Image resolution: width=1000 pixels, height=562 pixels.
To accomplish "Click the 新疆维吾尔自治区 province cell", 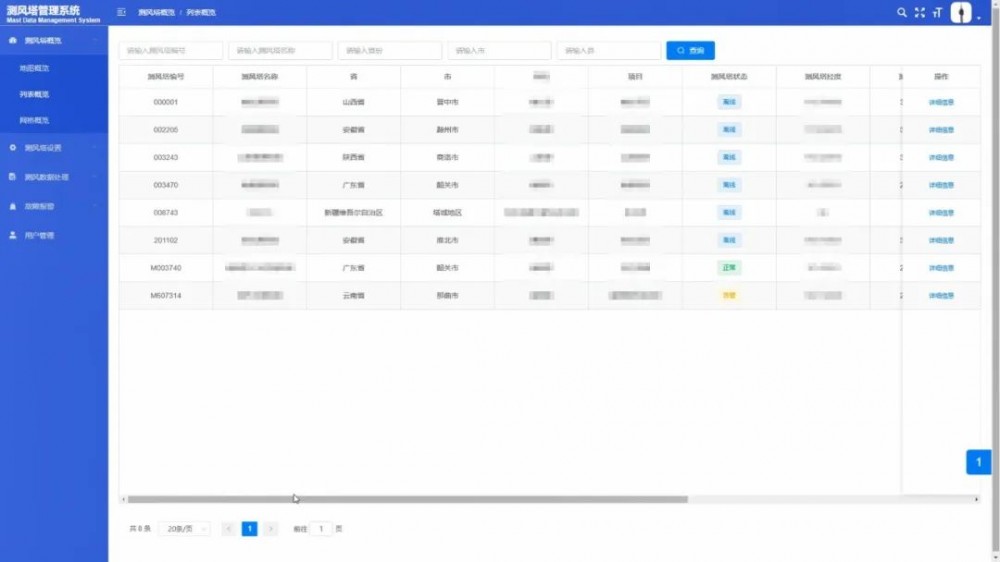I will (353, 212).
